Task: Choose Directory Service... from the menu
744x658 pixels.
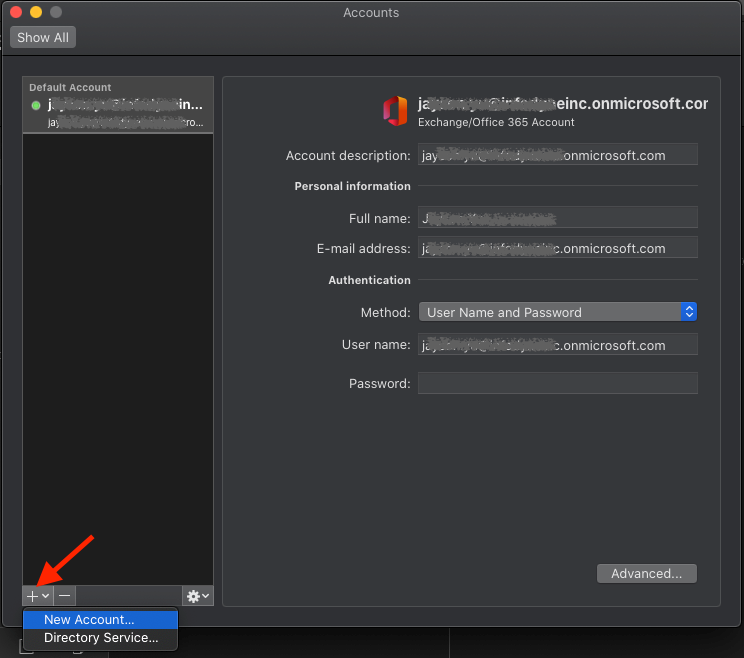Action: 101,638
